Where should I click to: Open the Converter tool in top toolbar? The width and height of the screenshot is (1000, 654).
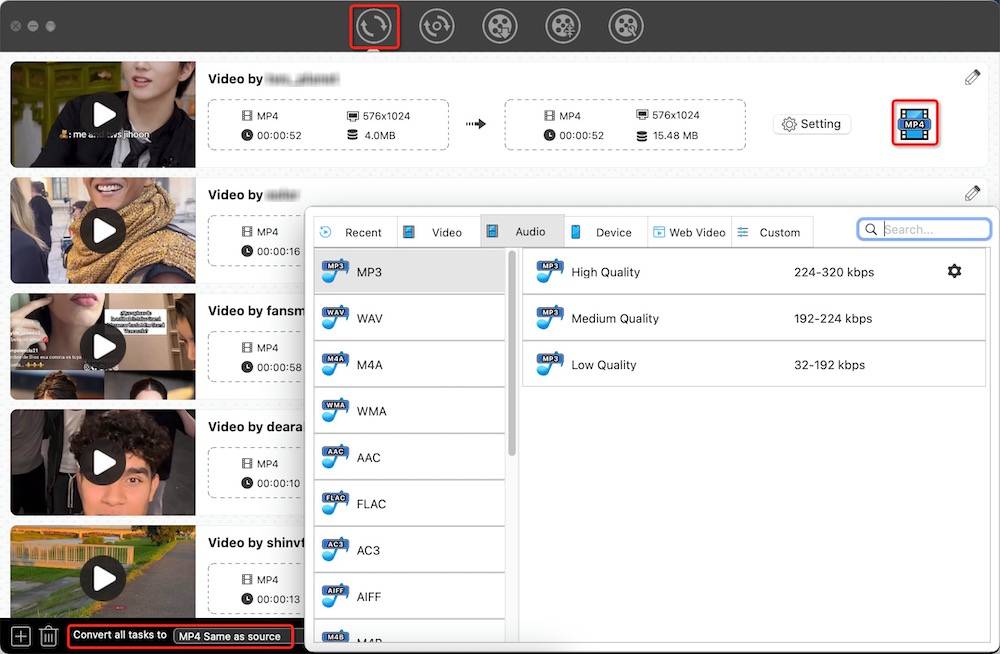tap(374, 26)
